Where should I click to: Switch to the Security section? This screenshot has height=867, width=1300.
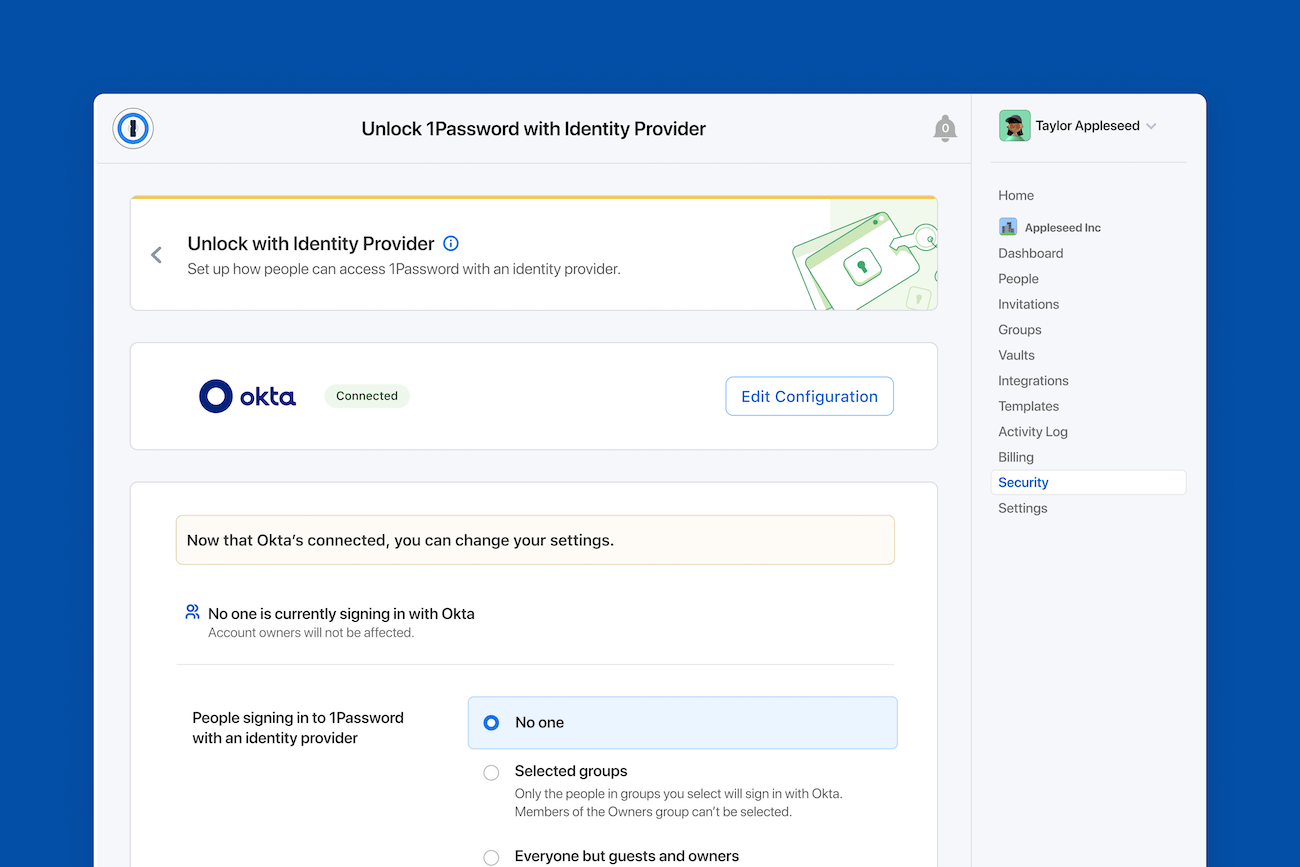pos(1023,482)
